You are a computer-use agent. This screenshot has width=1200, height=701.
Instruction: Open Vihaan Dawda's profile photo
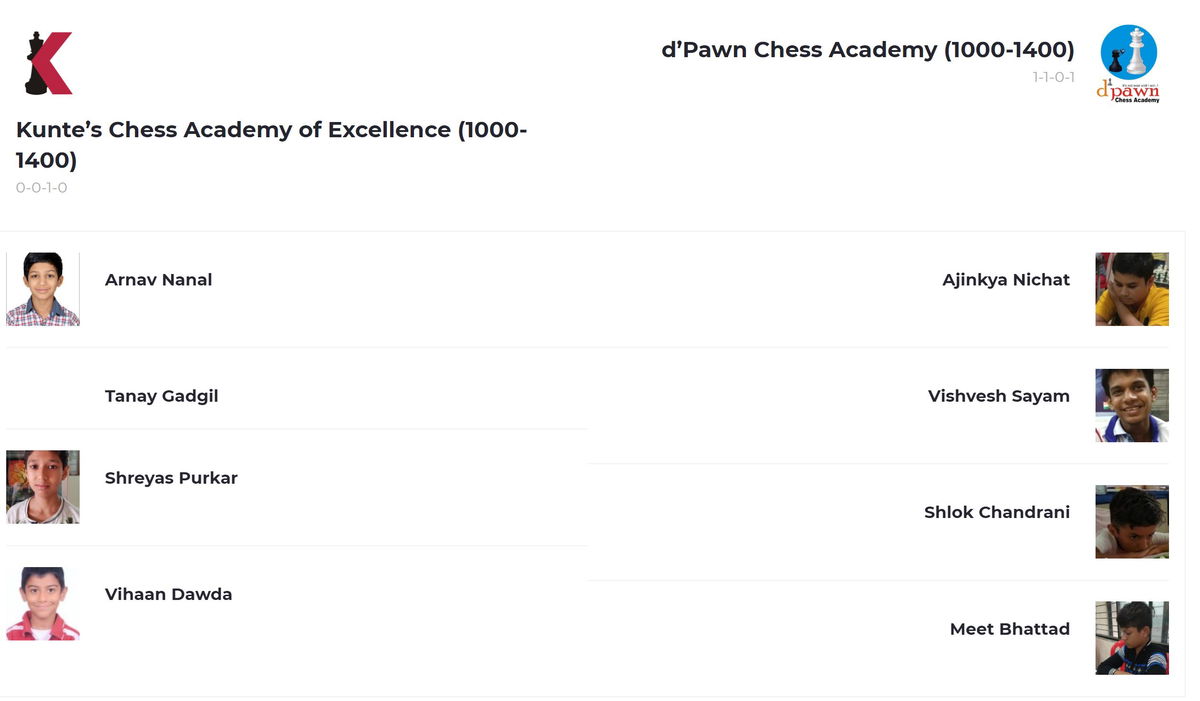[43, 603]
